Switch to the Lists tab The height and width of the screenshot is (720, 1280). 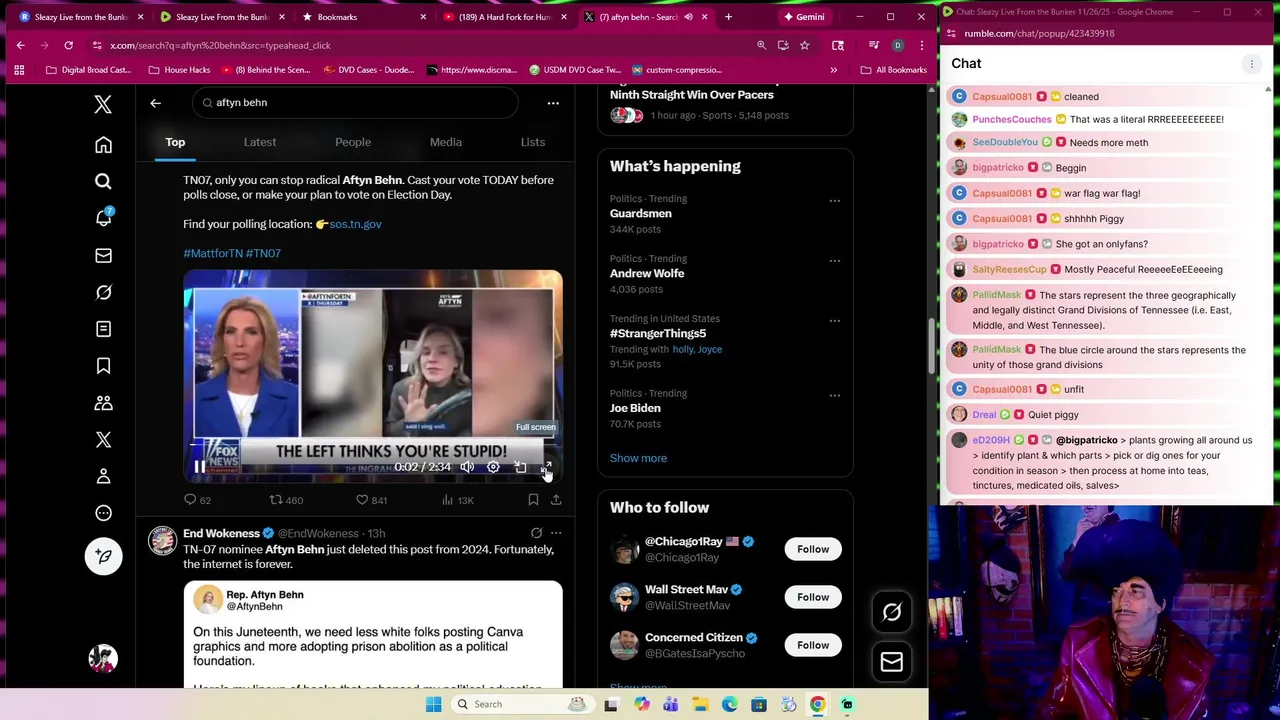click(533, 142)
